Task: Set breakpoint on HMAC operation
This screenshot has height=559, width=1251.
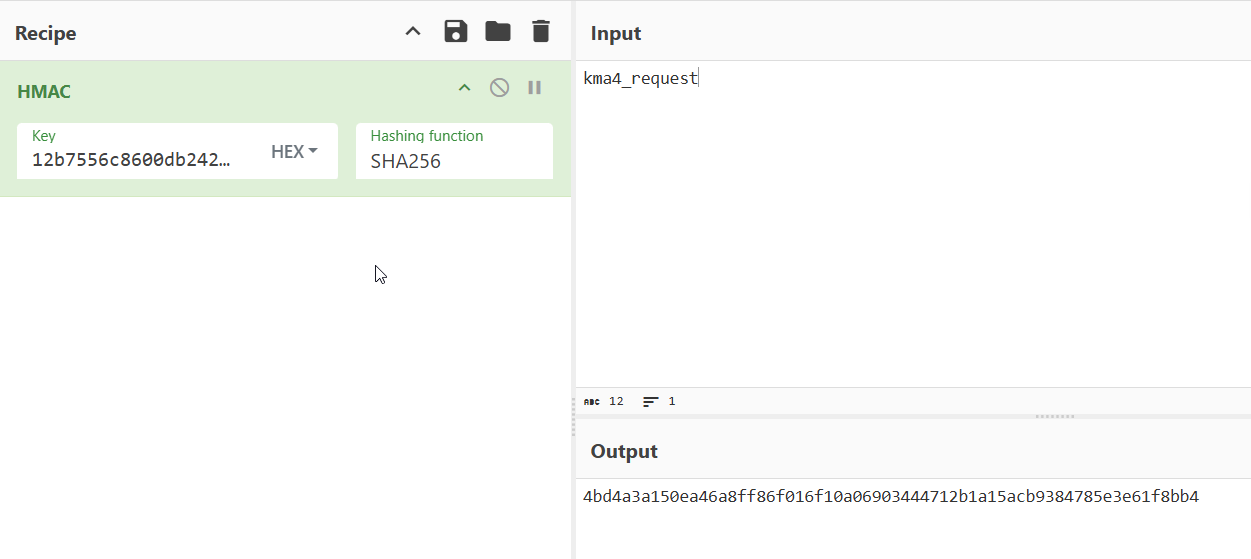Action: [x=535, y=88]
